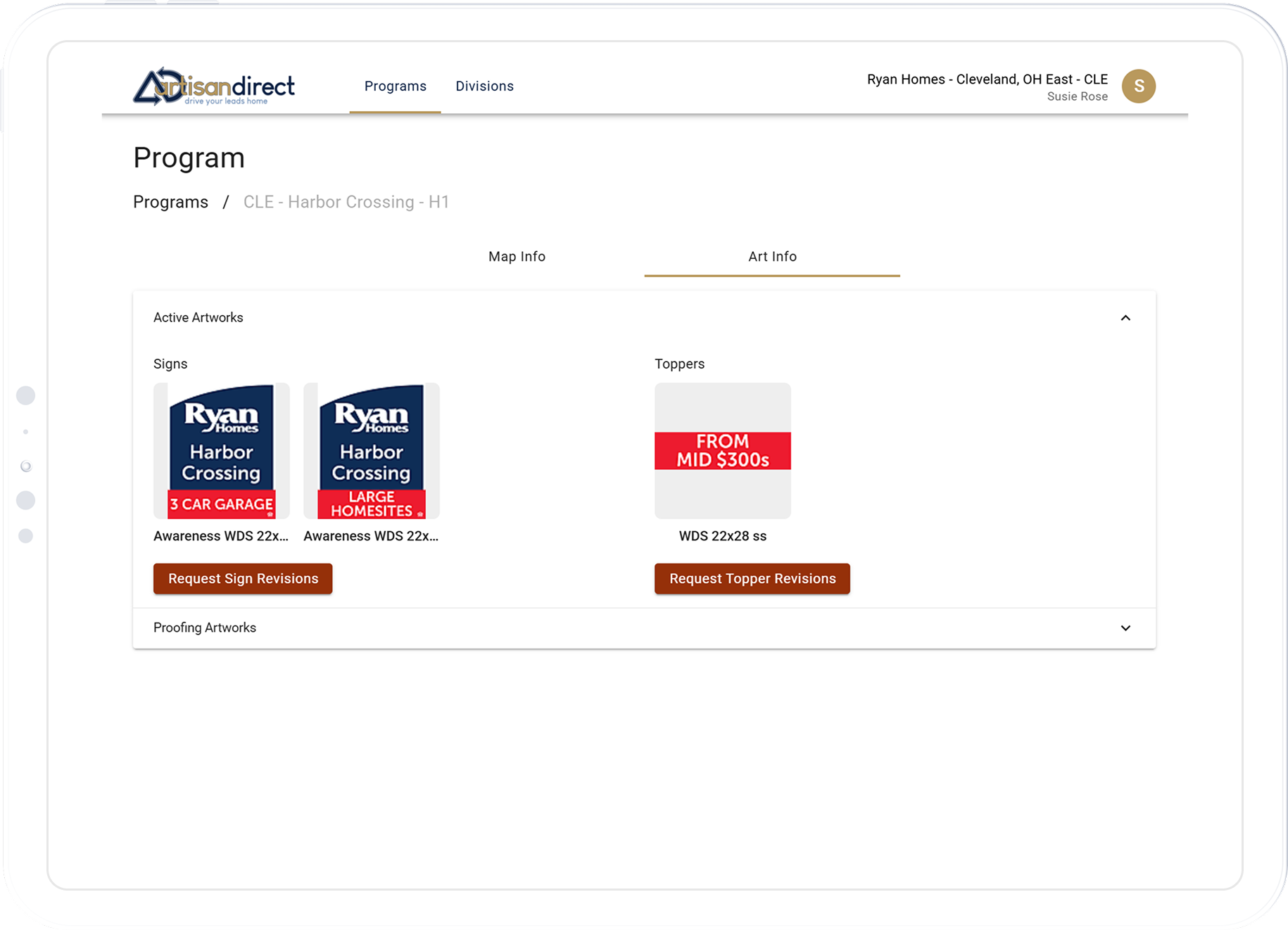This screenshot has height=930, width=1288.
Task: Click the Susie Rose account name
Action: [x=1077, y=96]
